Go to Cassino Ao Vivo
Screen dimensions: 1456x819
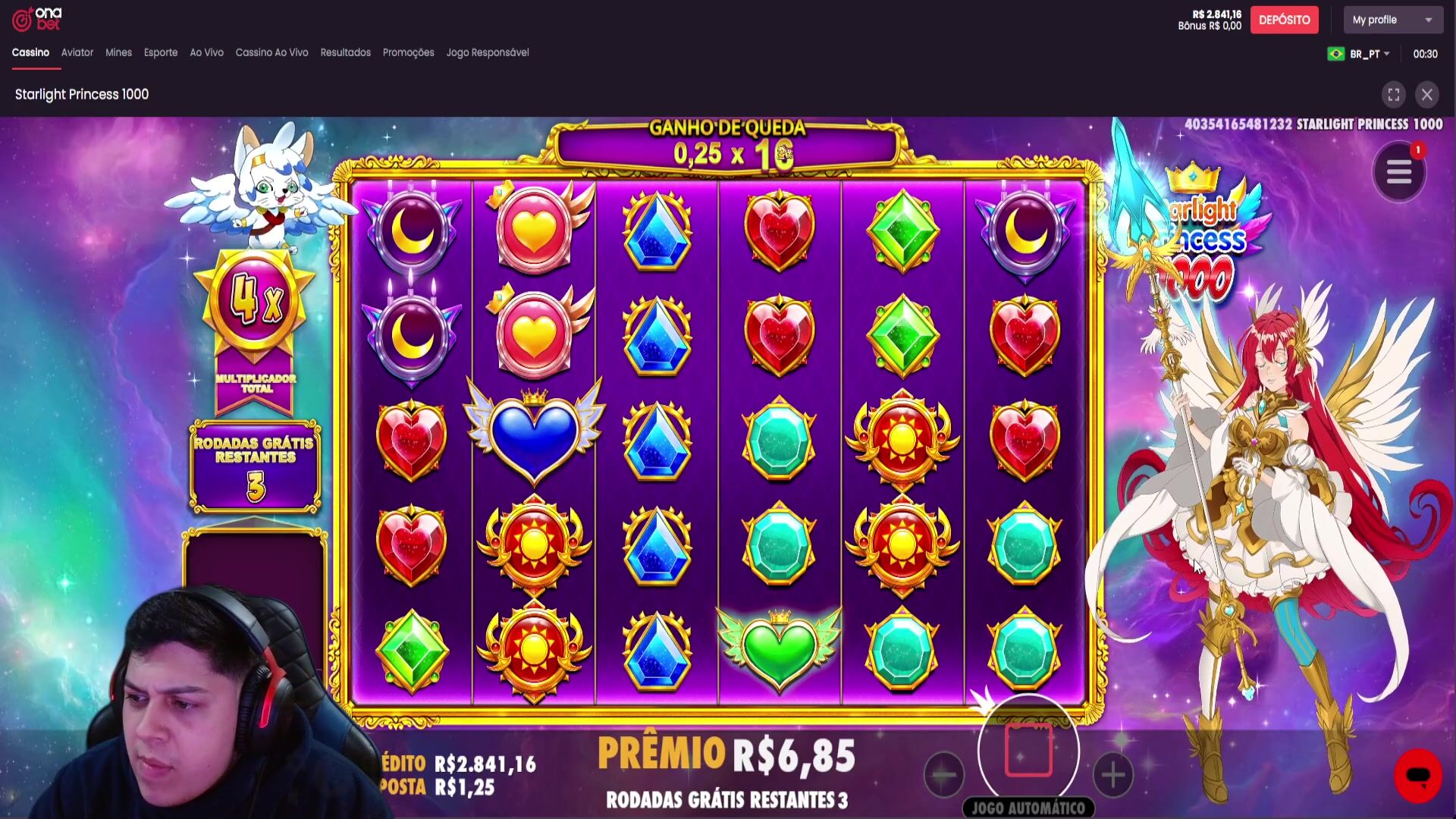coord(271,52)
